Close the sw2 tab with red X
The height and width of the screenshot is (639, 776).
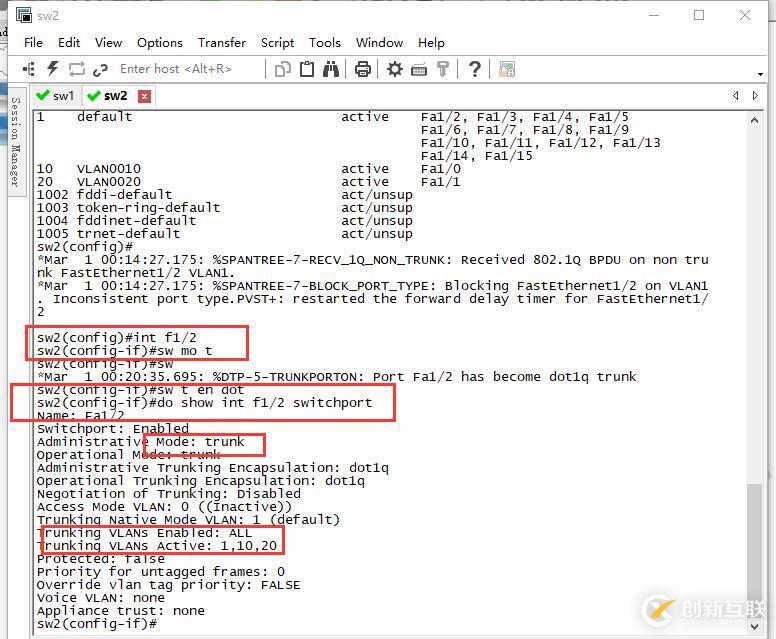(x=144, y=96)
